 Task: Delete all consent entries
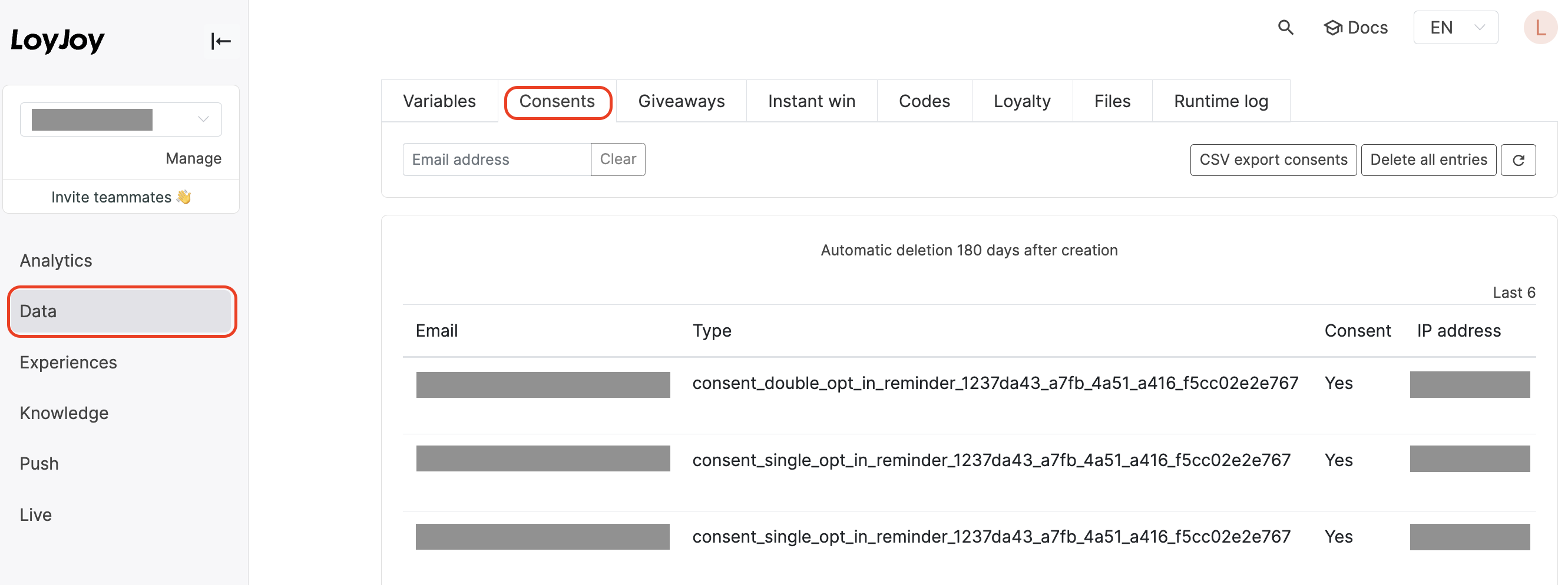(1428, 159)
